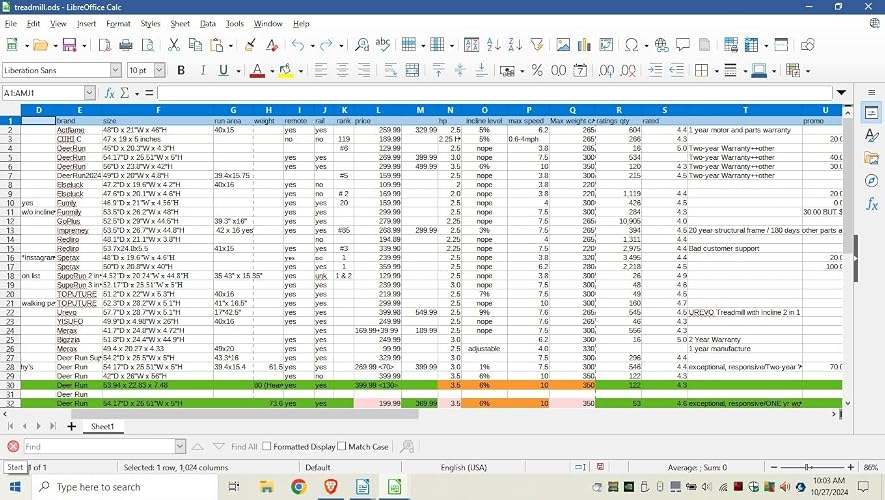Open the sidebar Navigator compass icon
Screen dimensions: 885x500
pyautogui.click(x=871, y=181)
